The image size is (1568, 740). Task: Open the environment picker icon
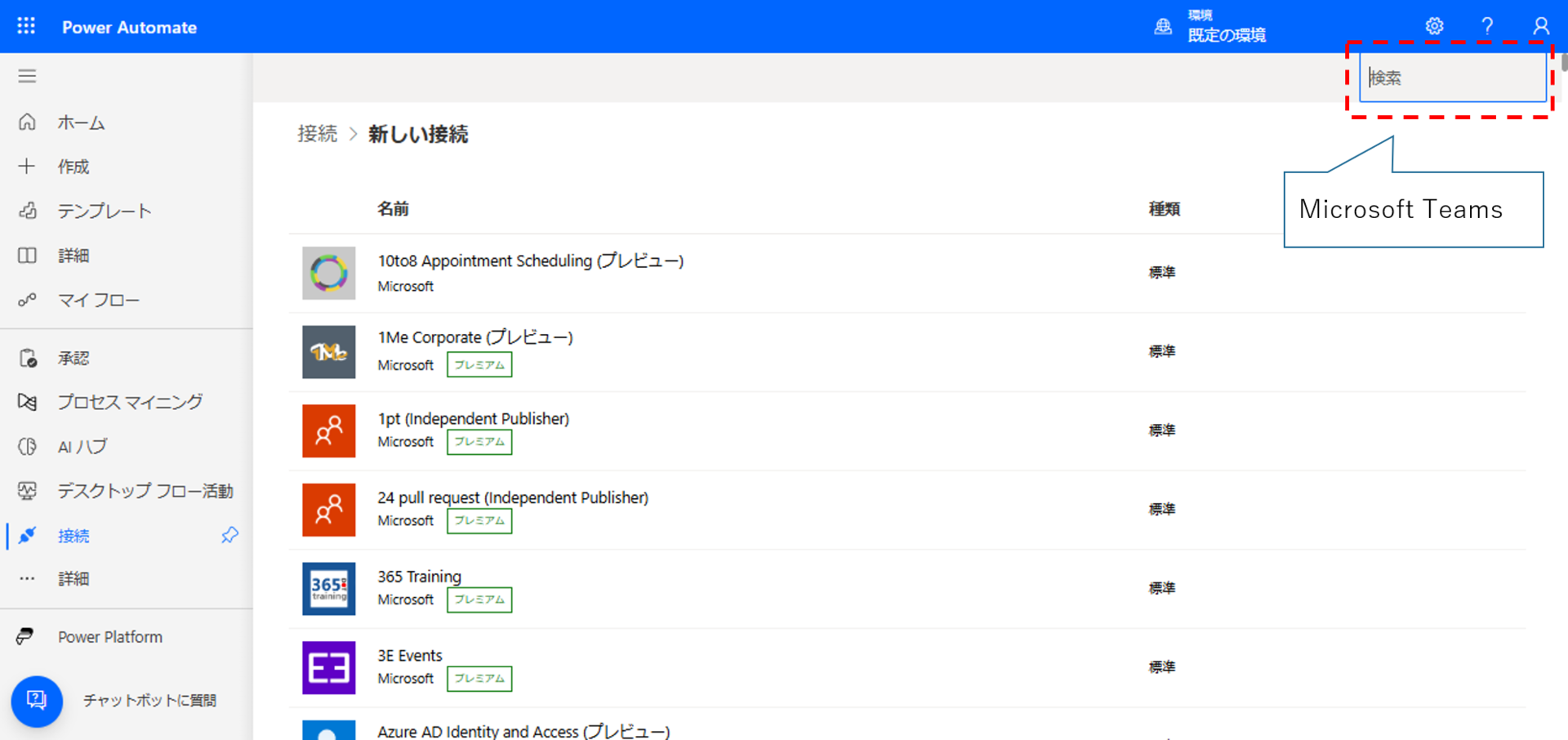[x=1163, y=27]
